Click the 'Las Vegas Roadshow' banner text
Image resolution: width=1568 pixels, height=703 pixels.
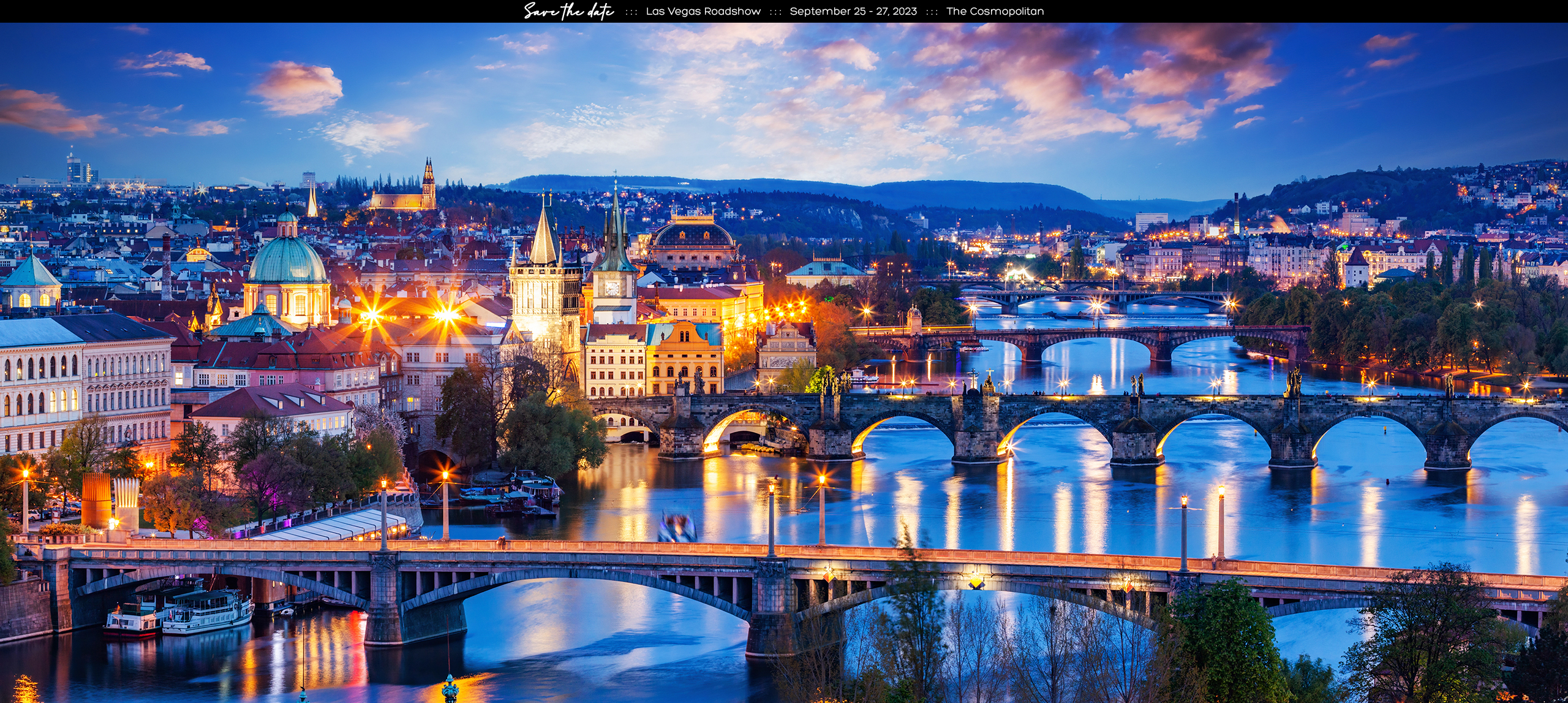703,11
